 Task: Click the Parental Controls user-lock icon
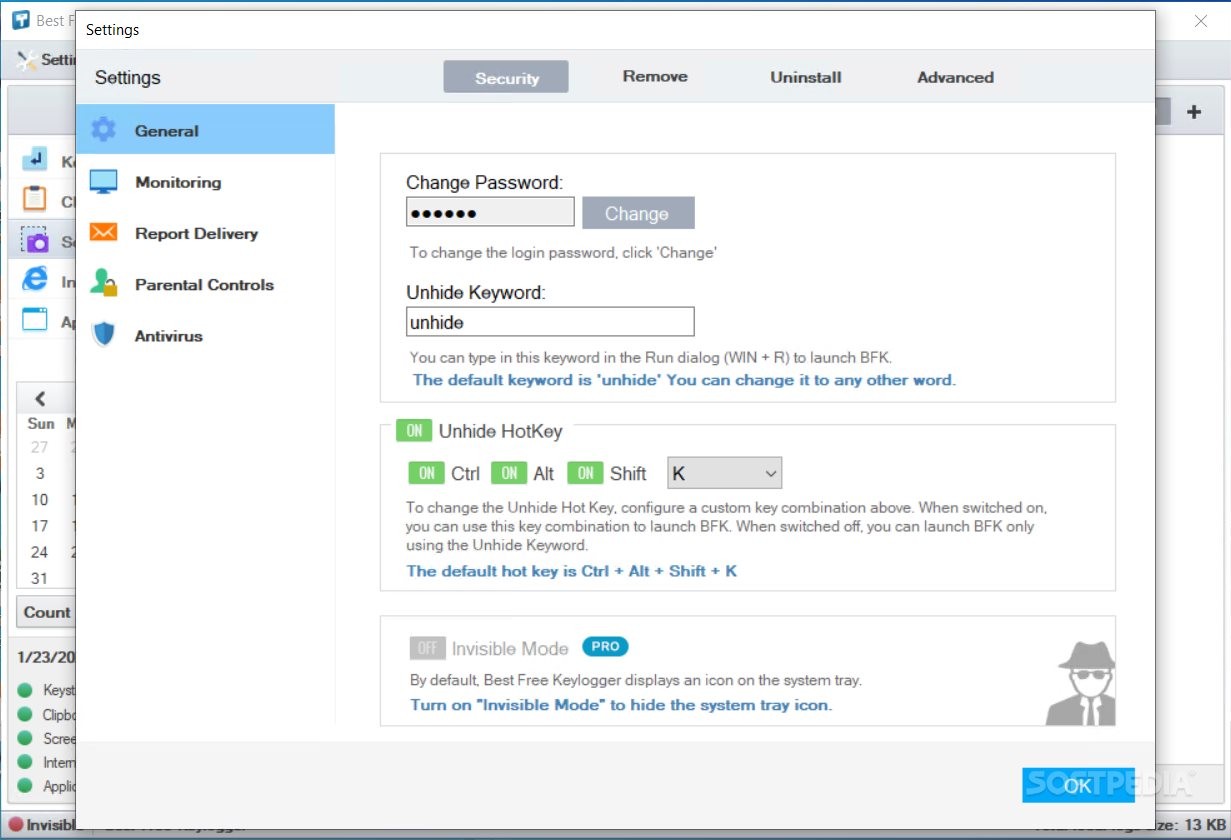tap(104, 283)
